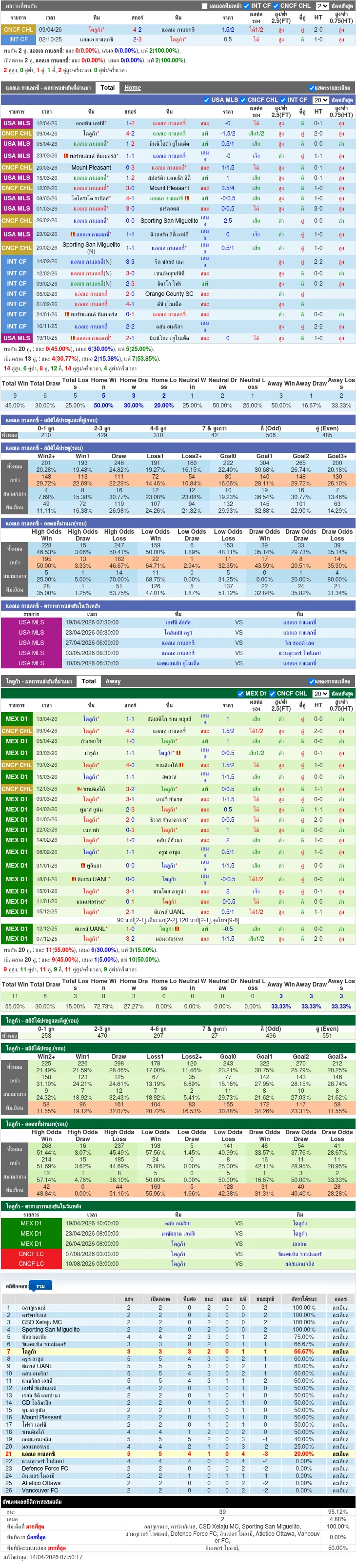
Task: Toggle USA MLS filter in LA Galaxy results section
Action: click(207, 100)
